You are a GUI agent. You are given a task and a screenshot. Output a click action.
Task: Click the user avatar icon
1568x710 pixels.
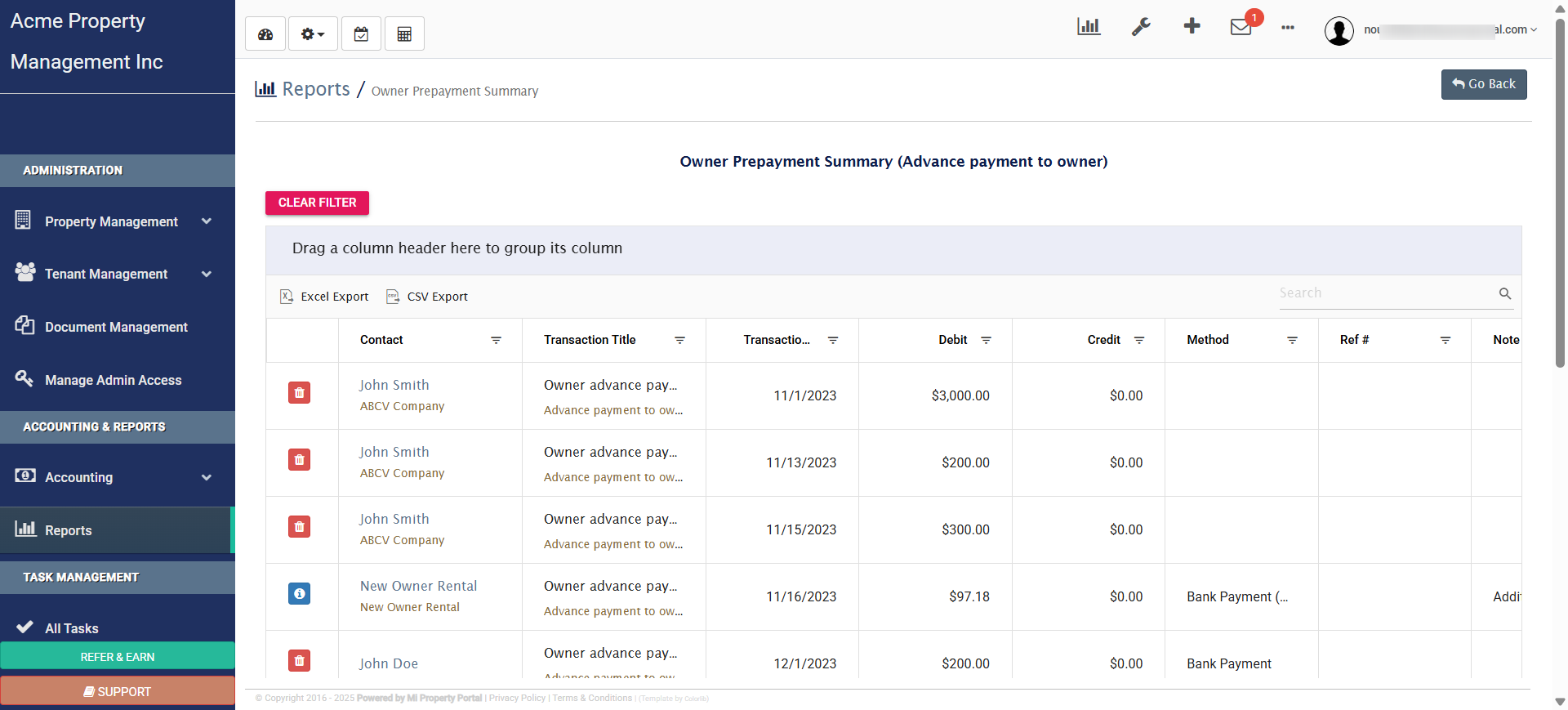pos(1339,31)
